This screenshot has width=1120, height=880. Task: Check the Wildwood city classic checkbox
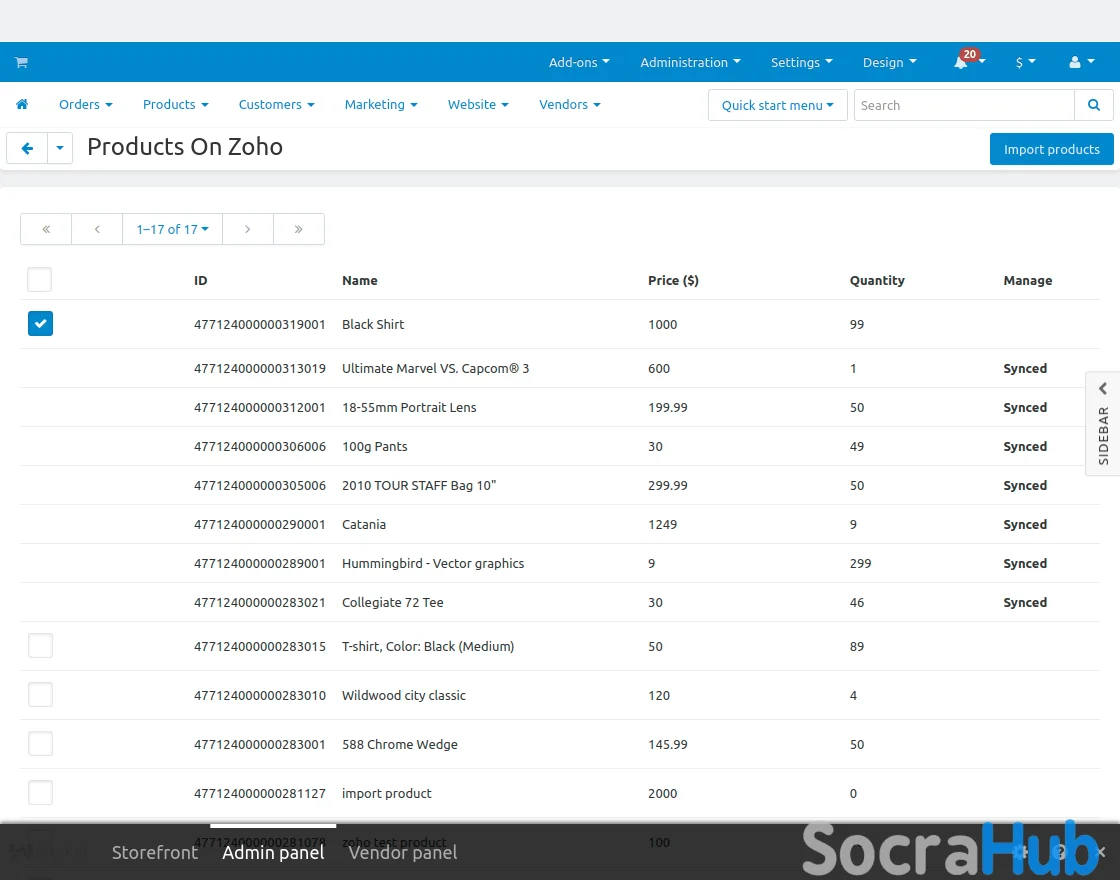(x=40, y=695)
